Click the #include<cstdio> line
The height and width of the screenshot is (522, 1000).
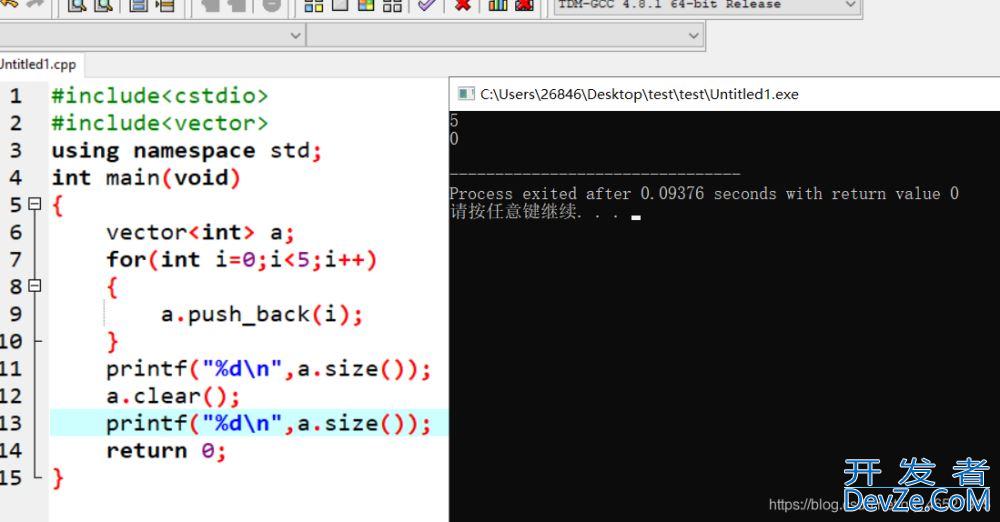click(x=160, y=96)
